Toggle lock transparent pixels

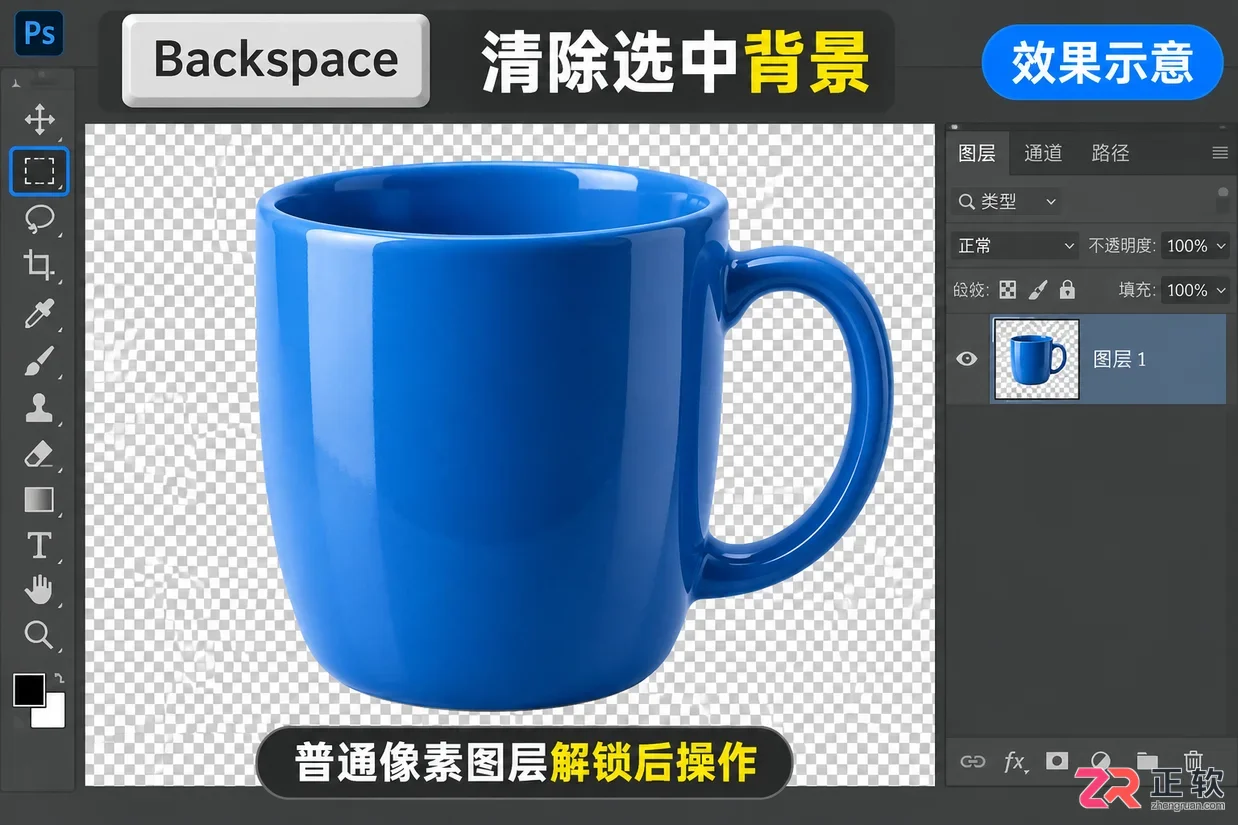[1008, 290]
